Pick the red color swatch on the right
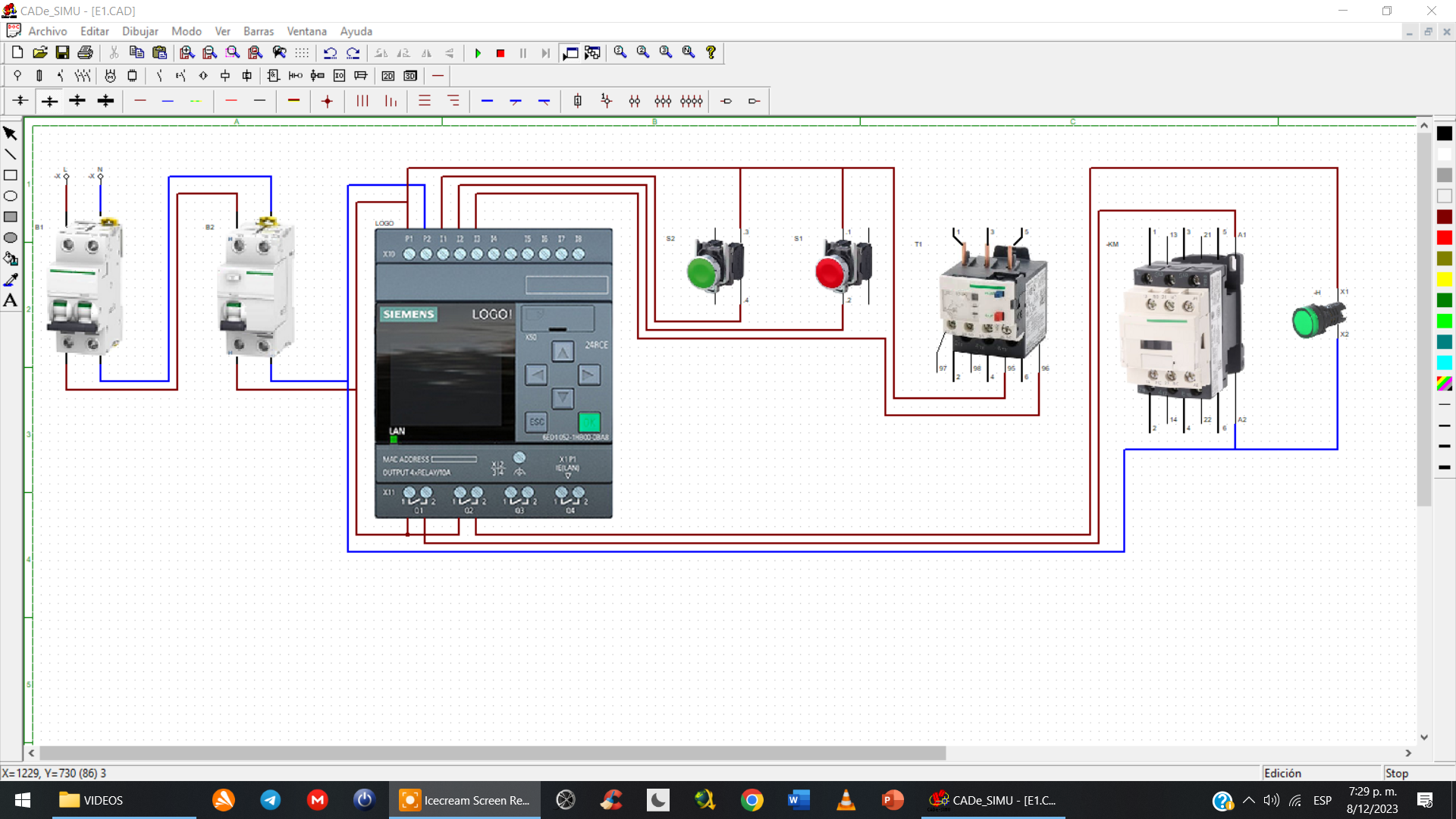1456x819 pixels. 1445,237
